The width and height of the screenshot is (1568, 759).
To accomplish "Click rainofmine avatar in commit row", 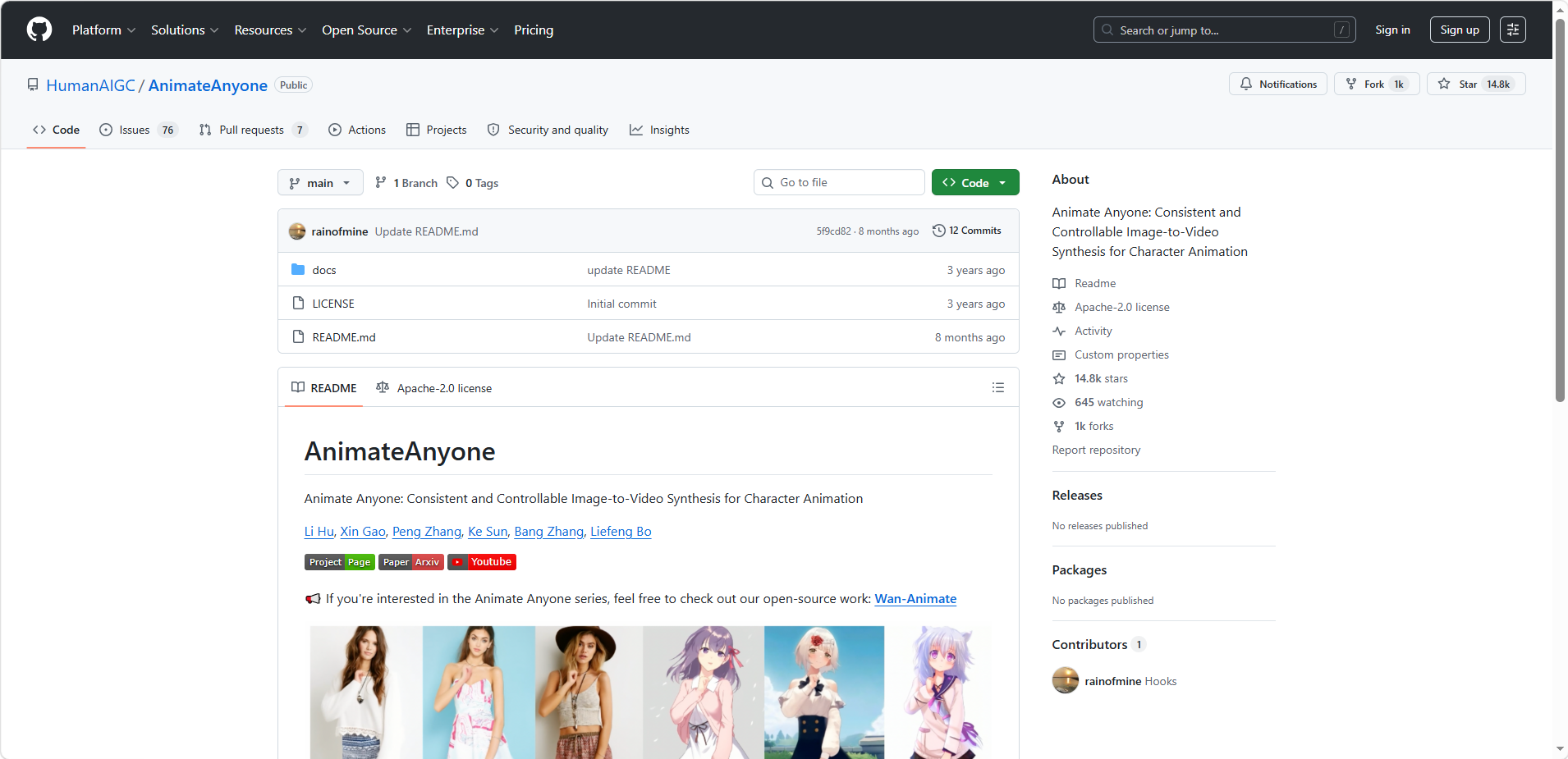I will (x=297, y=231).
